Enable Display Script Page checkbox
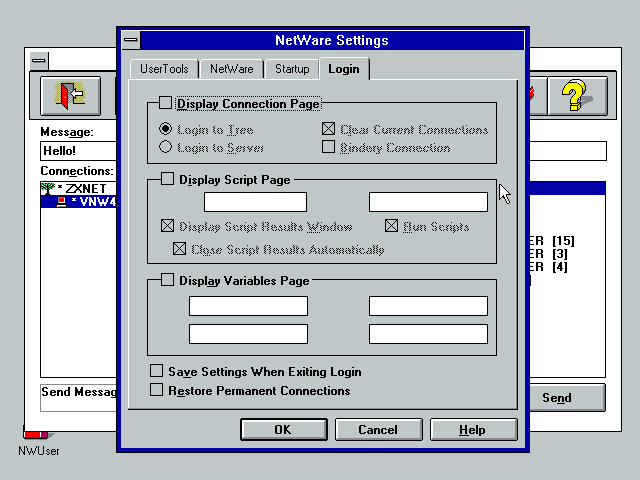Image resolution: width=640 pixels, height=480 pixels. point(167,179)
